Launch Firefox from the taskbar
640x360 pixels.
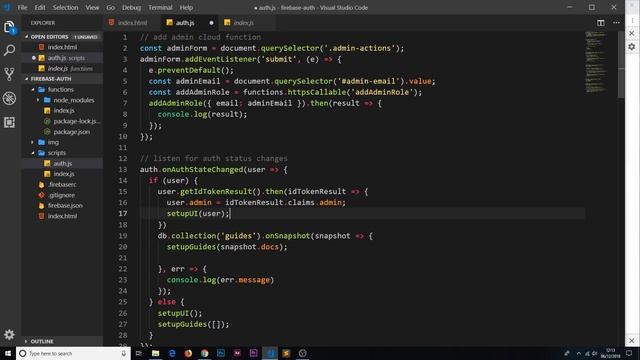pyautogui.click(x=188, y=353)
